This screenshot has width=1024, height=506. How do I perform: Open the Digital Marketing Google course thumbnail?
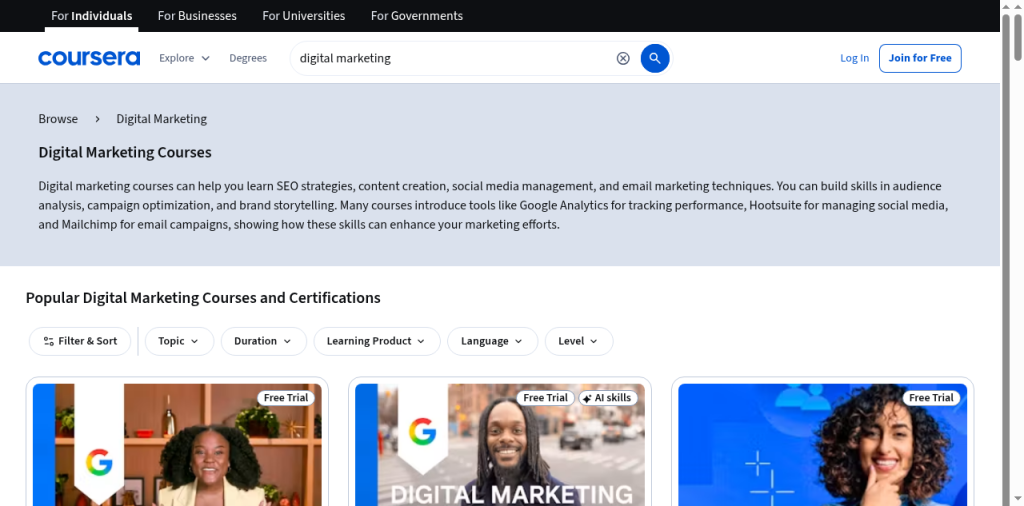tap(500, 445)
